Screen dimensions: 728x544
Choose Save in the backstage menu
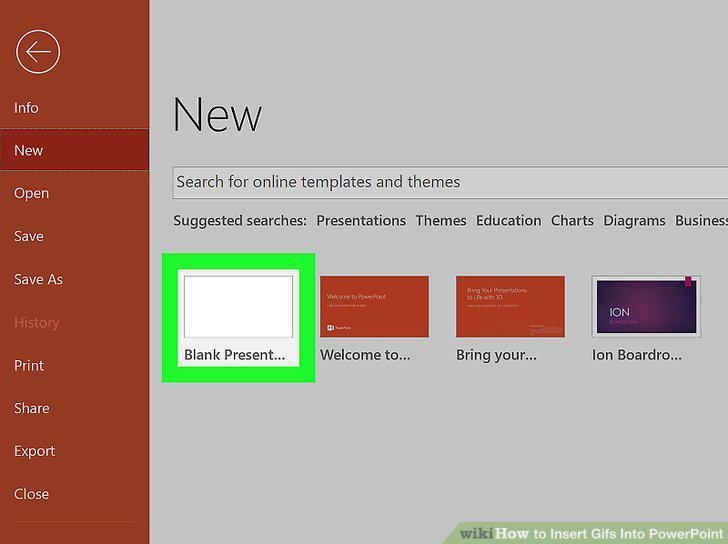(x=29, y=236)
